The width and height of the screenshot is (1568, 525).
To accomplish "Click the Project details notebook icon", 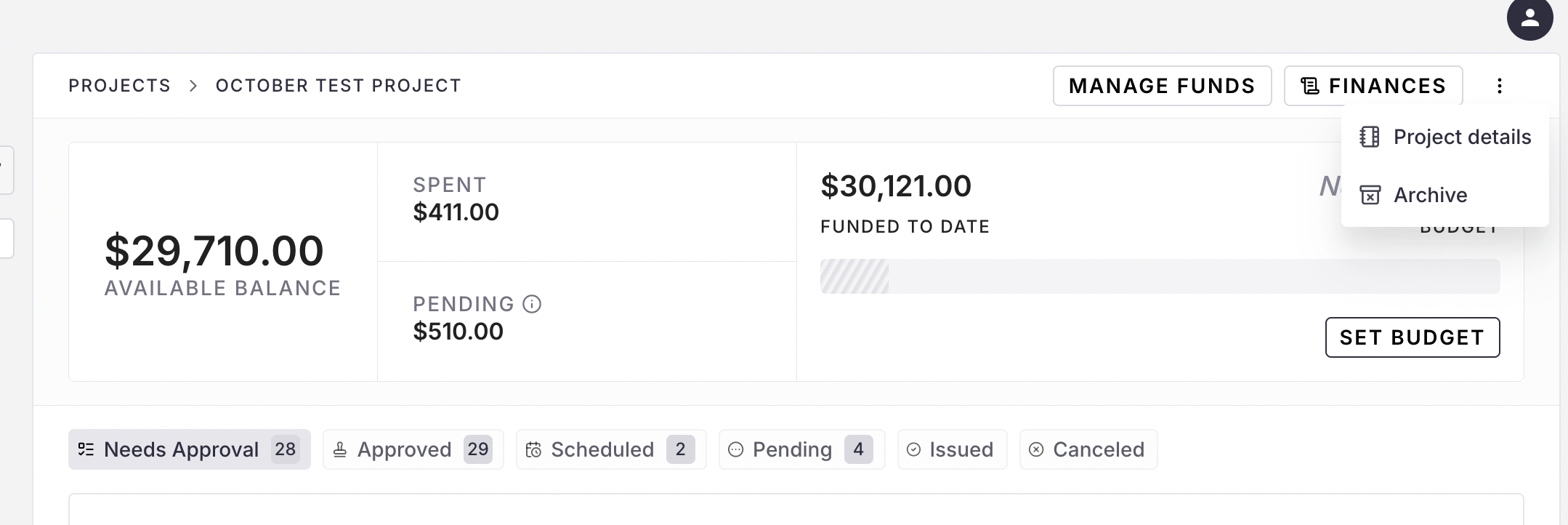I will pyautogui.click(x=1370, y=137).
